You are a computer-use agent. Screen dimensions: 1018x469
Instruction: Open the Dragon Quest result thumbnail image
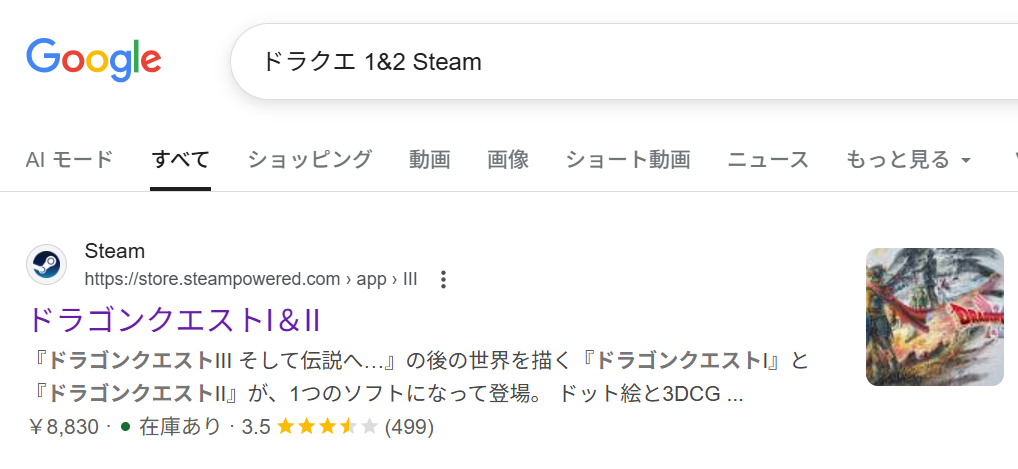[x=934, y=317]
